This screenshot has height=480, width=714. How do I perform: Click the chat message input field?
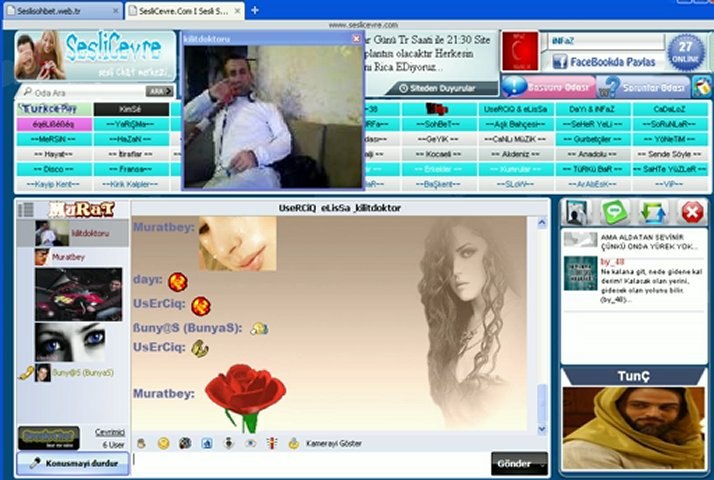click(x=311, y=464)
